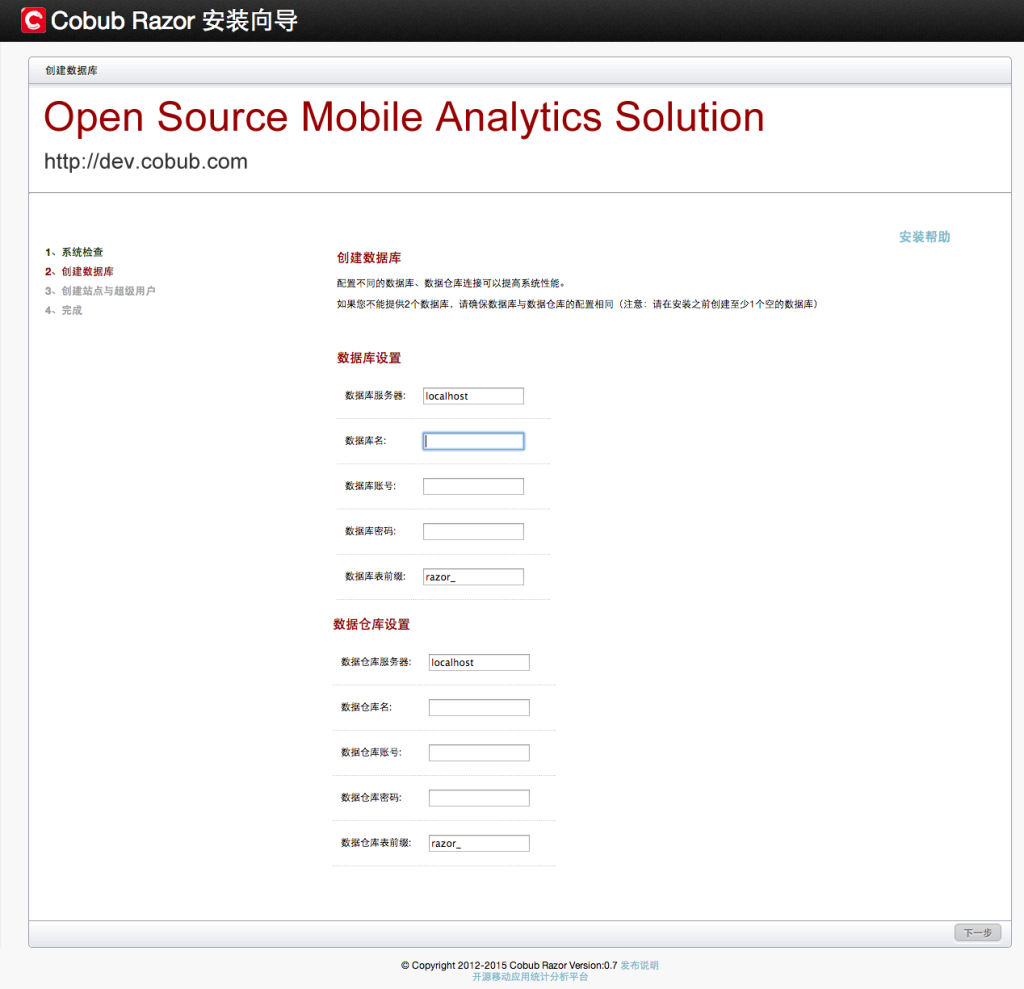Select the 数据库账号 input field
Image resolution: width=1024 pixels, height=989 pixels.
click(x=473, y=486)
